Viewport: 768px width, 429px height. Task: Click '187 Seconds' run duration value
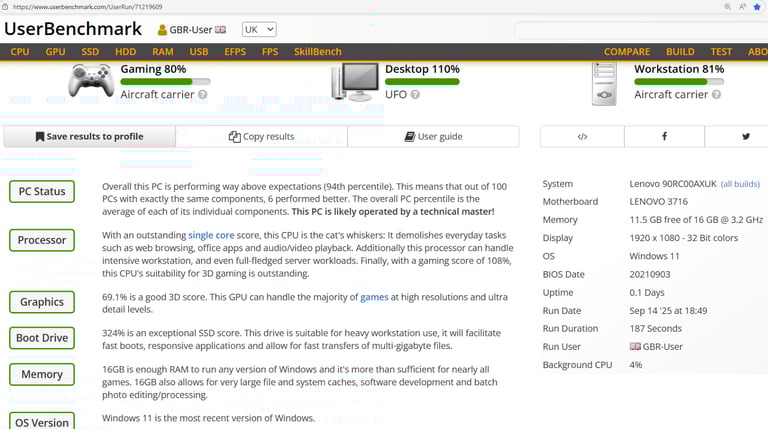(655, 329)
